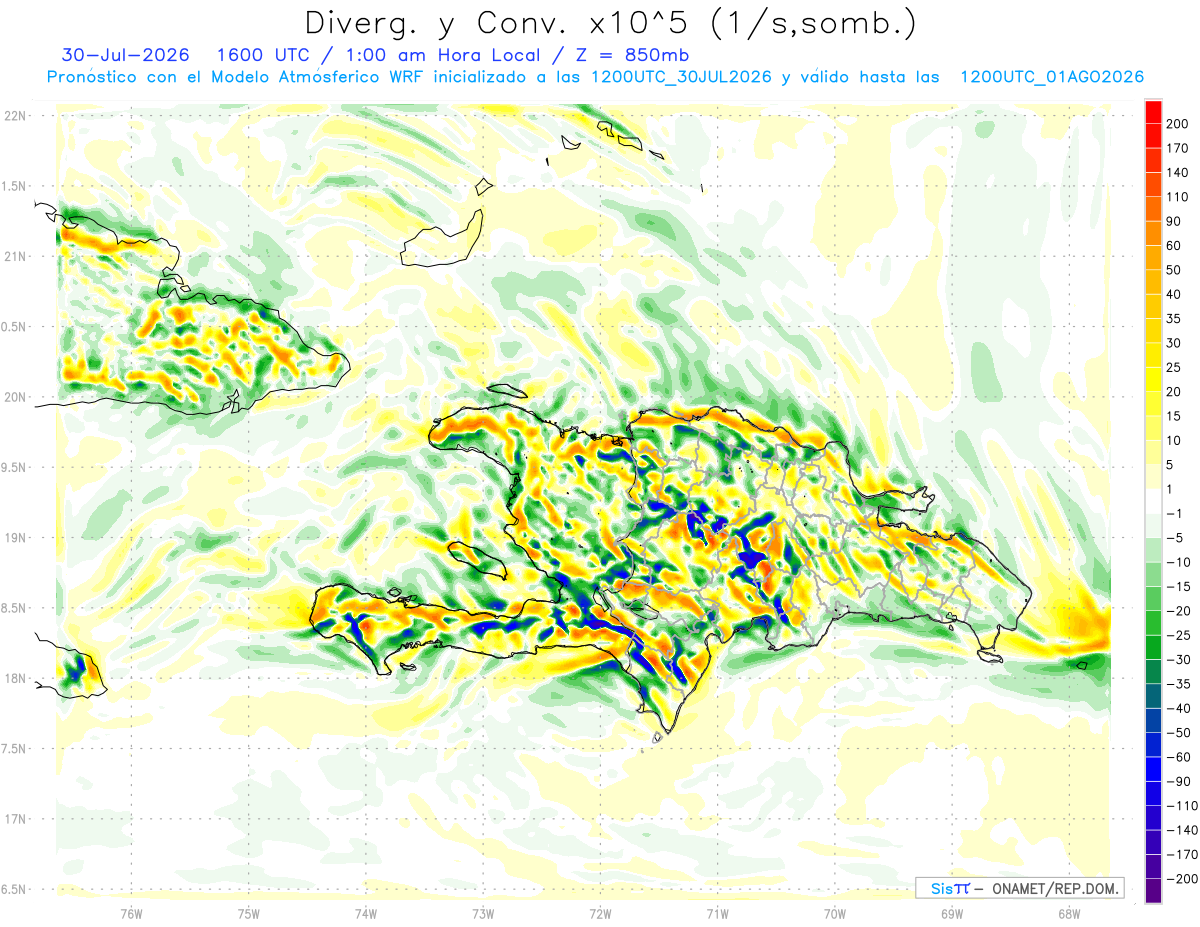Image resolution: width=1200 pixels, height=927 pixels.
Task: Click the '71W' longitude axis label
Action: click(x=717, y=913)
